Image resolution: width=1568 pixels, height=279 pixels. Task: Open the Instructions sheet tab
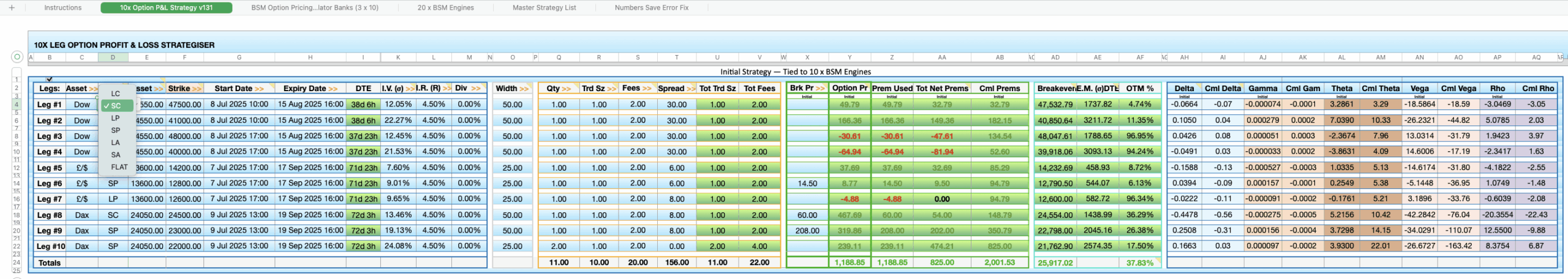coord(62,7)
